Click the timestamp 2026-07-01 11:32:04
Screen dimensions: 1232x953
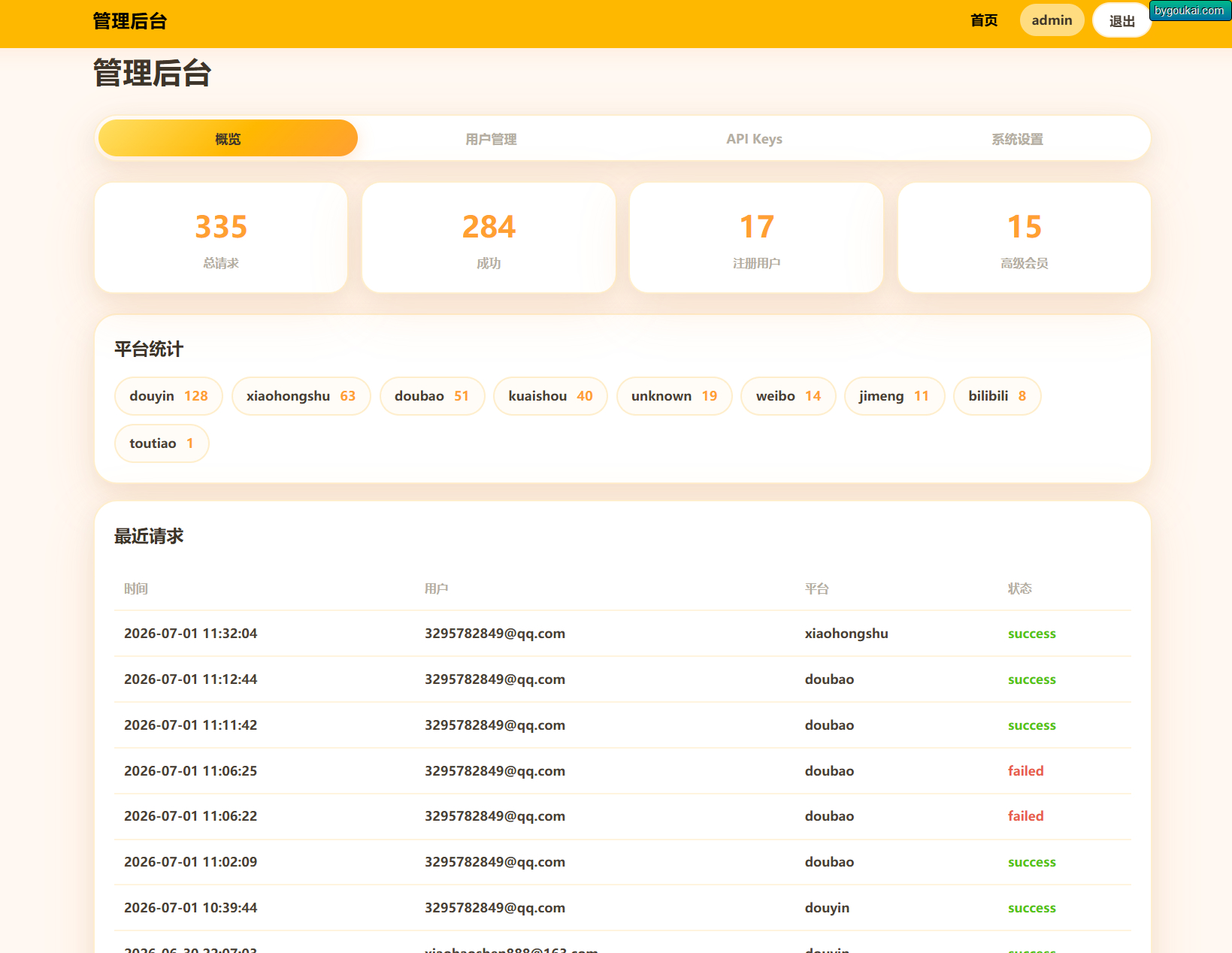(x=190, y=634)
